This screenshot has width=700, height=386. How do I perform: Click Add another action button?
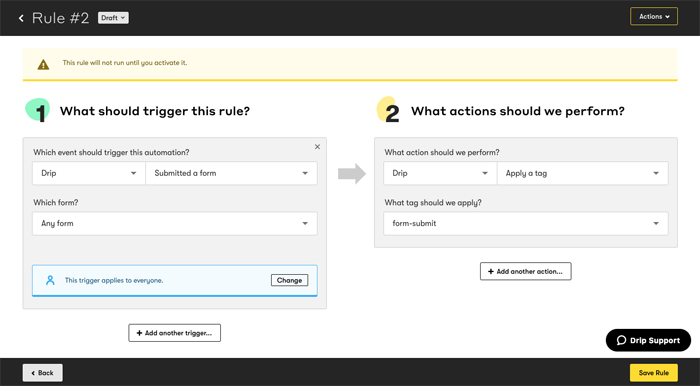[525, 271]
